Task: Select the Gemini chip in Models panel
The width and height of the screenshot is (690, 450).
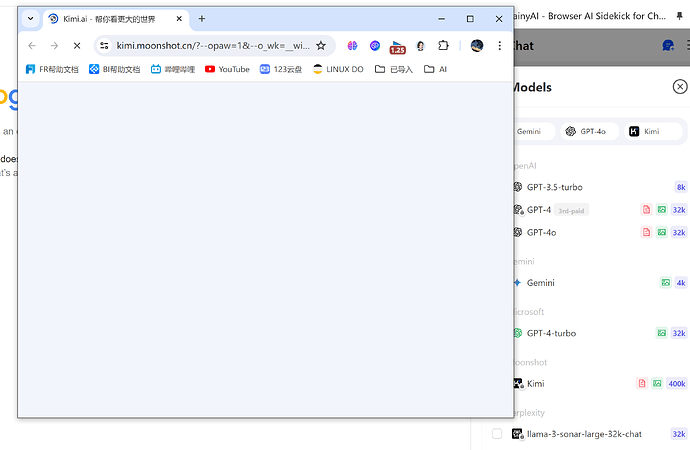Action: 534,131
